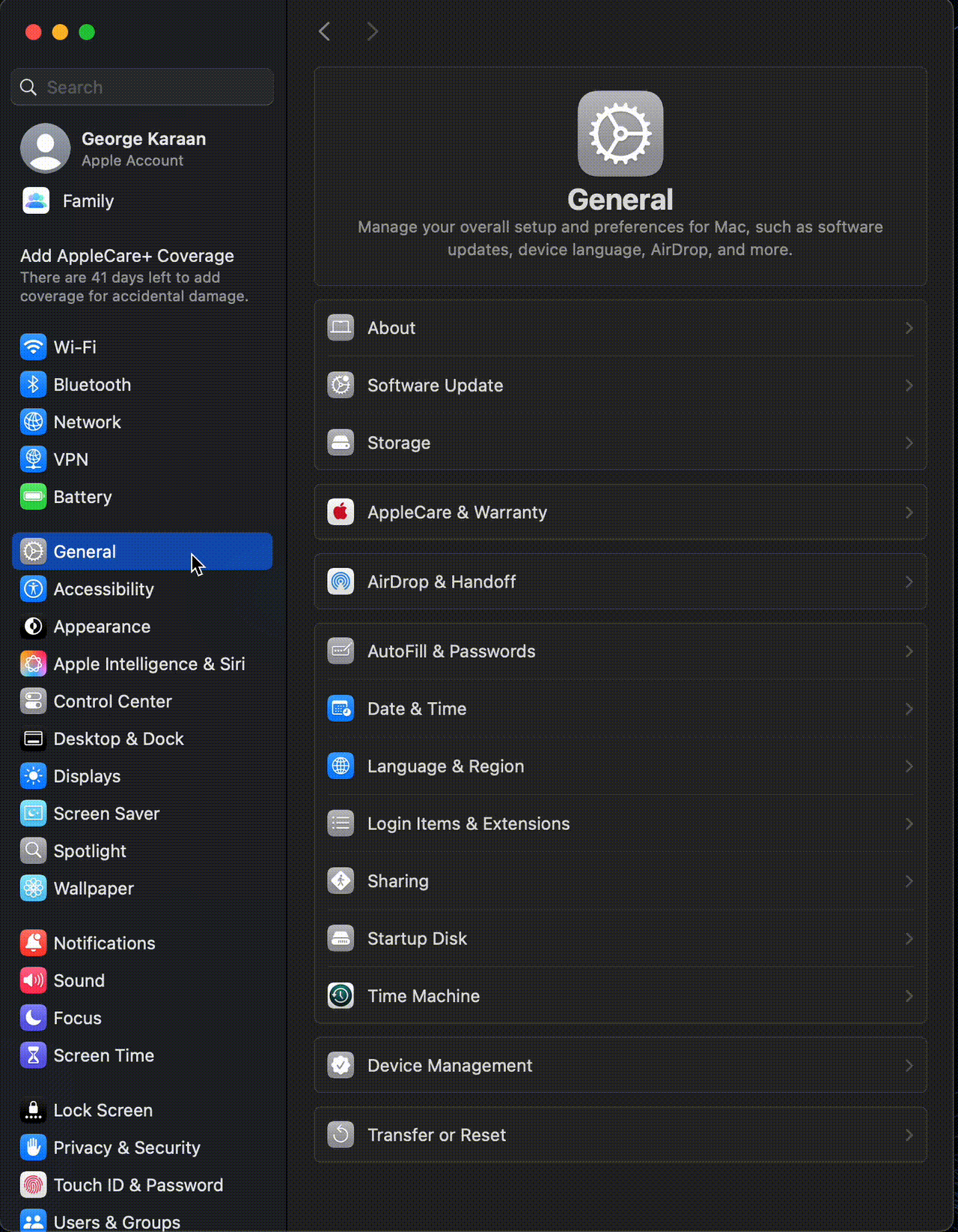Image resolution: width=958 pixels, height=1232 pixels.
Task: Click the Privacy & Security hand icon
Action: [33, 1148]
